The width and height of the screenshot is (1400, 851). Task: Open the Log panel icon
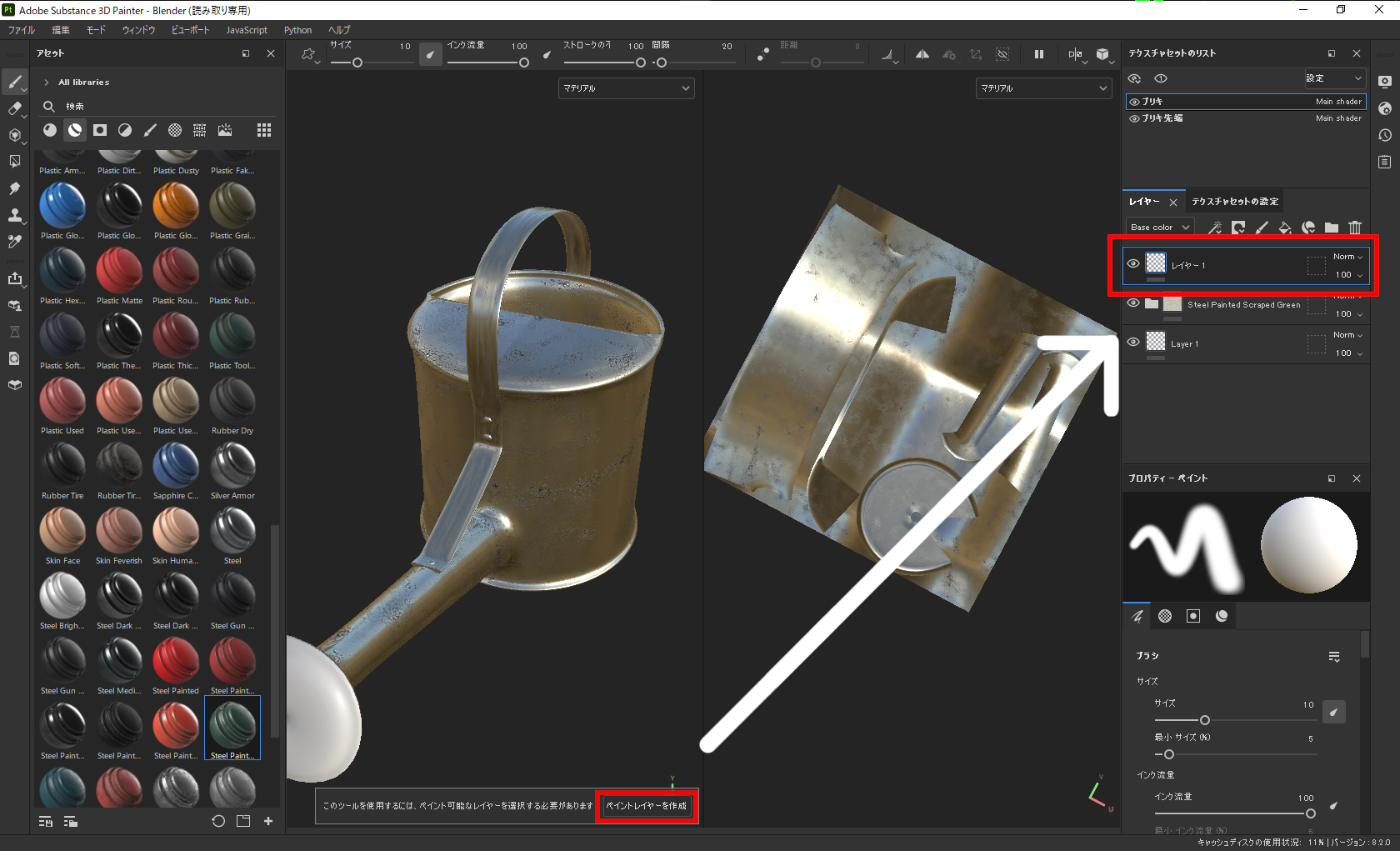tap(1385, 162)
